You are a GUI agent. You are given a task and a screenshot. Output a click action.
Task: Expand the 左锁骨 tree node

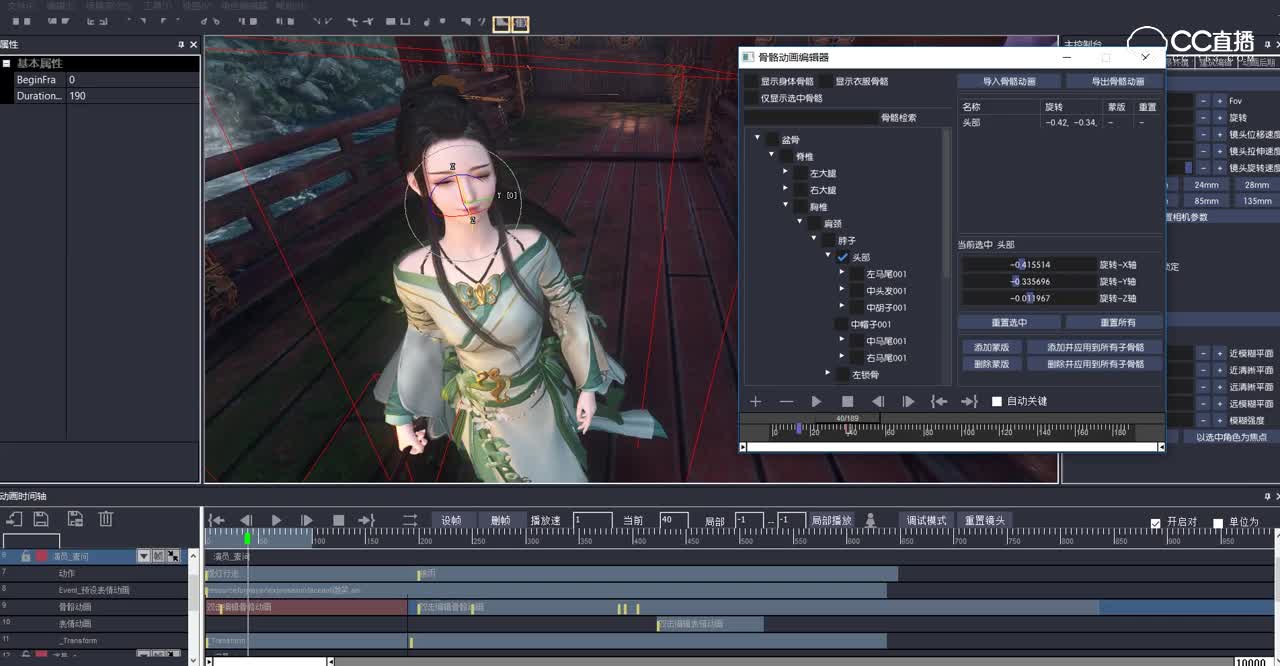[x=828, y=374]
